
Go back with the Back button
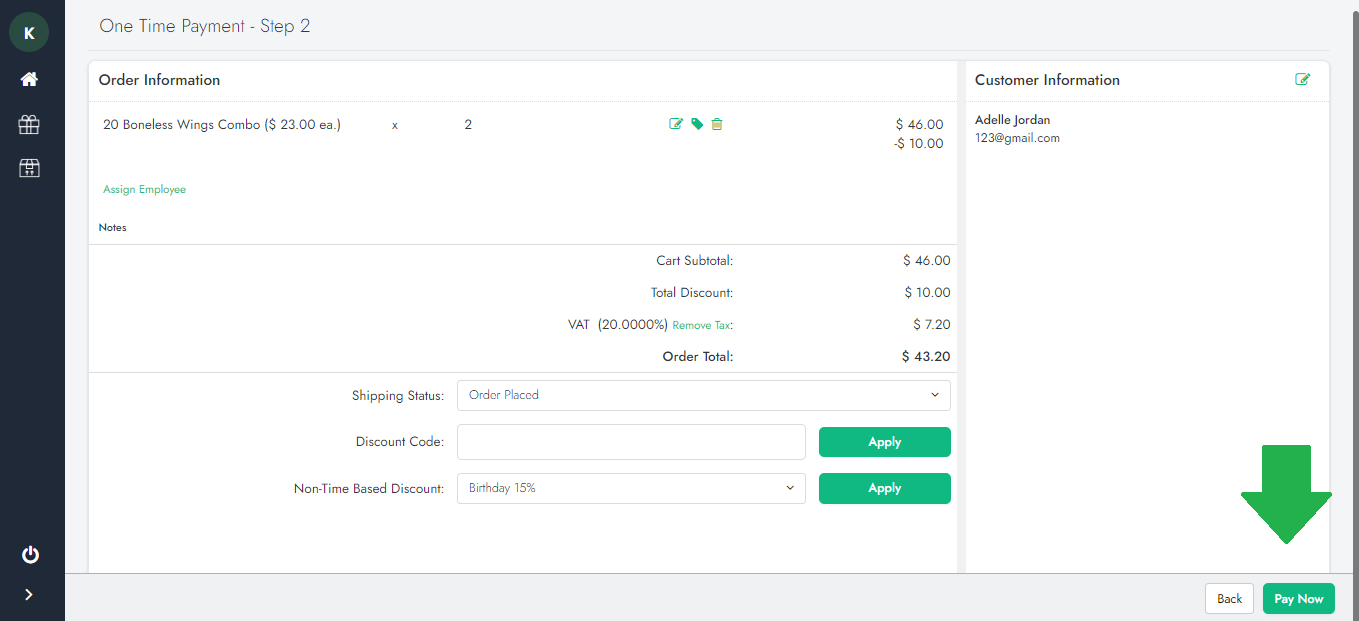coord(1229,599)
